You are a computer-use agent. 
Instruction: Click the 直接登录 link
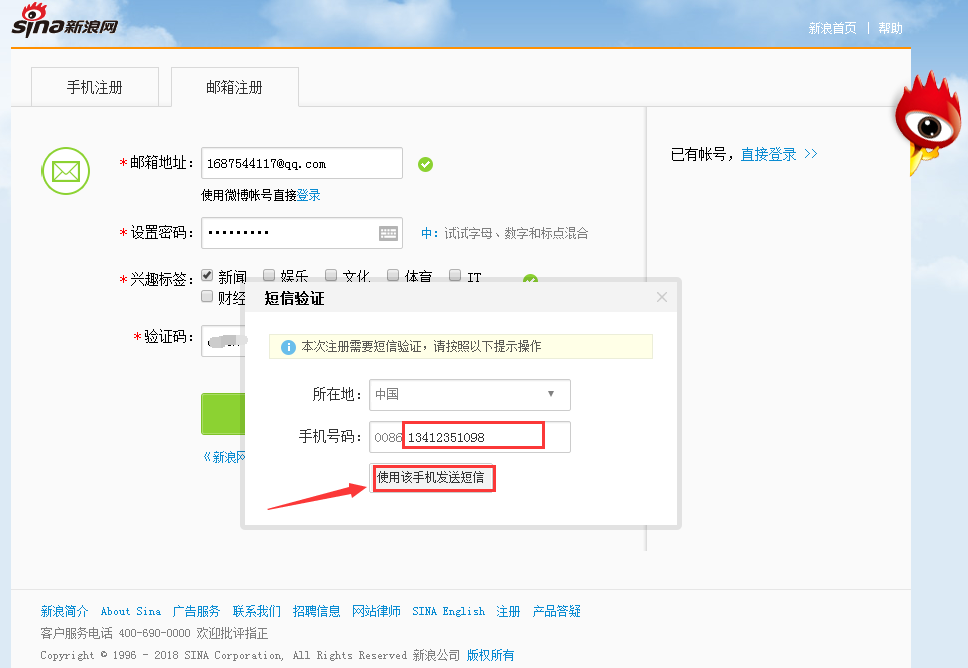[769, 154]
